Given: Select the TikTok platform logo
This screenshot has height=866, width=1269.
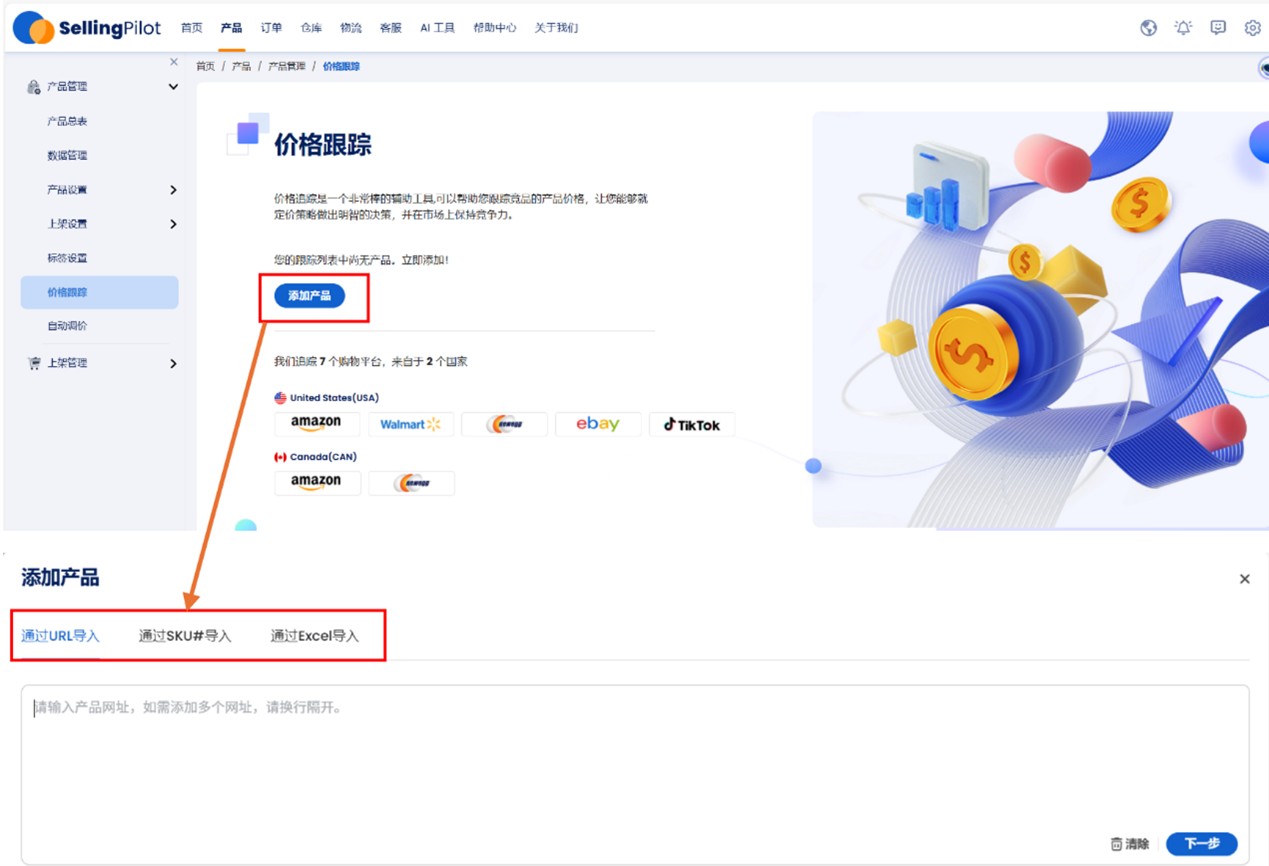Looking at the screenshot, I should pyautogui.click(x=692, y=424).
